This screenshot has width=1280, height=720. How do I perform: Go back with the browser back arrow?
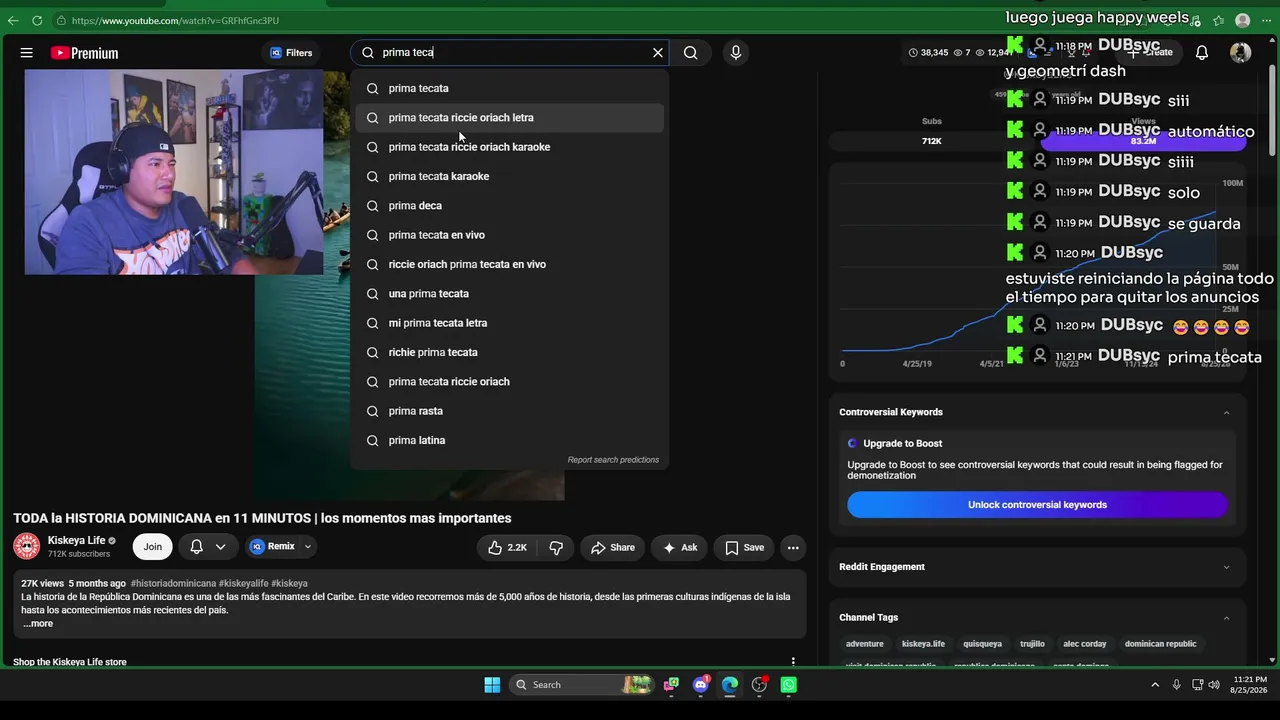tap(13, 20)
